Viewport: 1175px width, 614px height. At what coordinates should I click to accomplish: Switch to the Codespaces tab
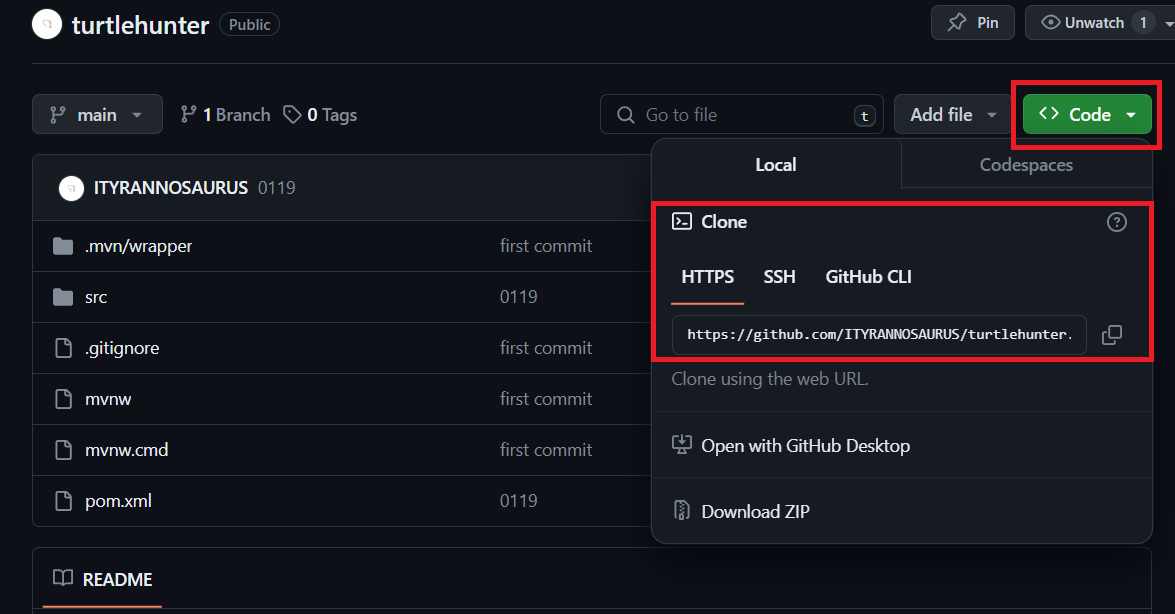(1026, 164)
